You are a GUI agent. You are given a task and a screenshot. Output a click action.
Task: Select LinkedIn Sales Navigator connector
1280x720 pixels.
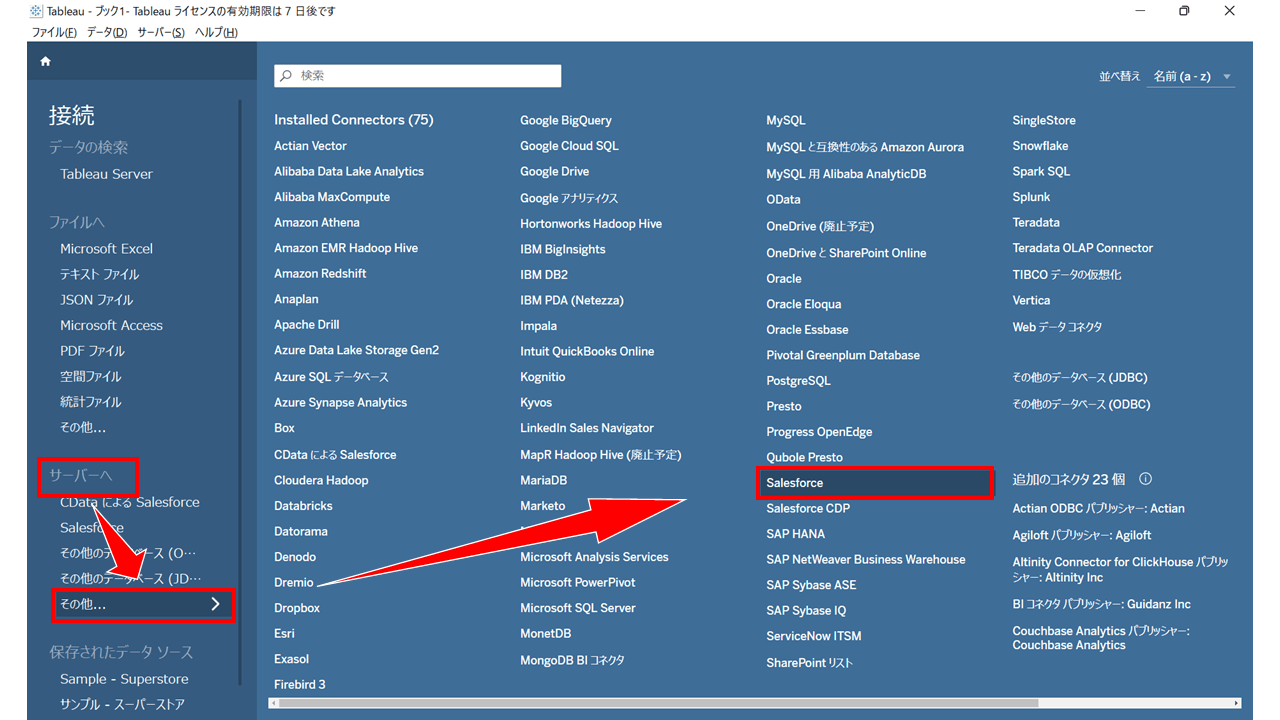pyautogui.click(x=587, y=428)
